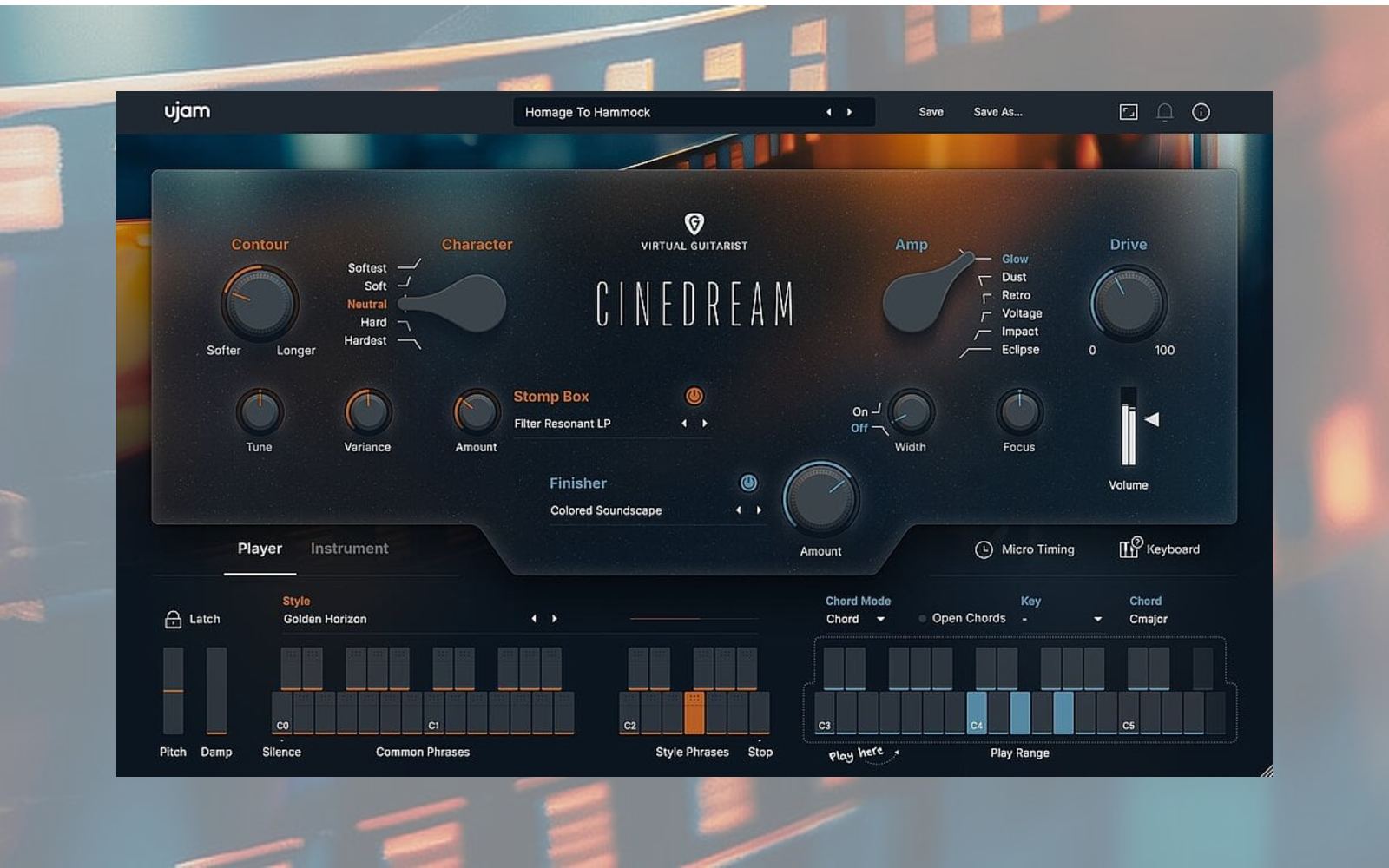Screen dimensions: 1389x868
Task: Open the Golden Horizon style list
Action: click(326, 619)
